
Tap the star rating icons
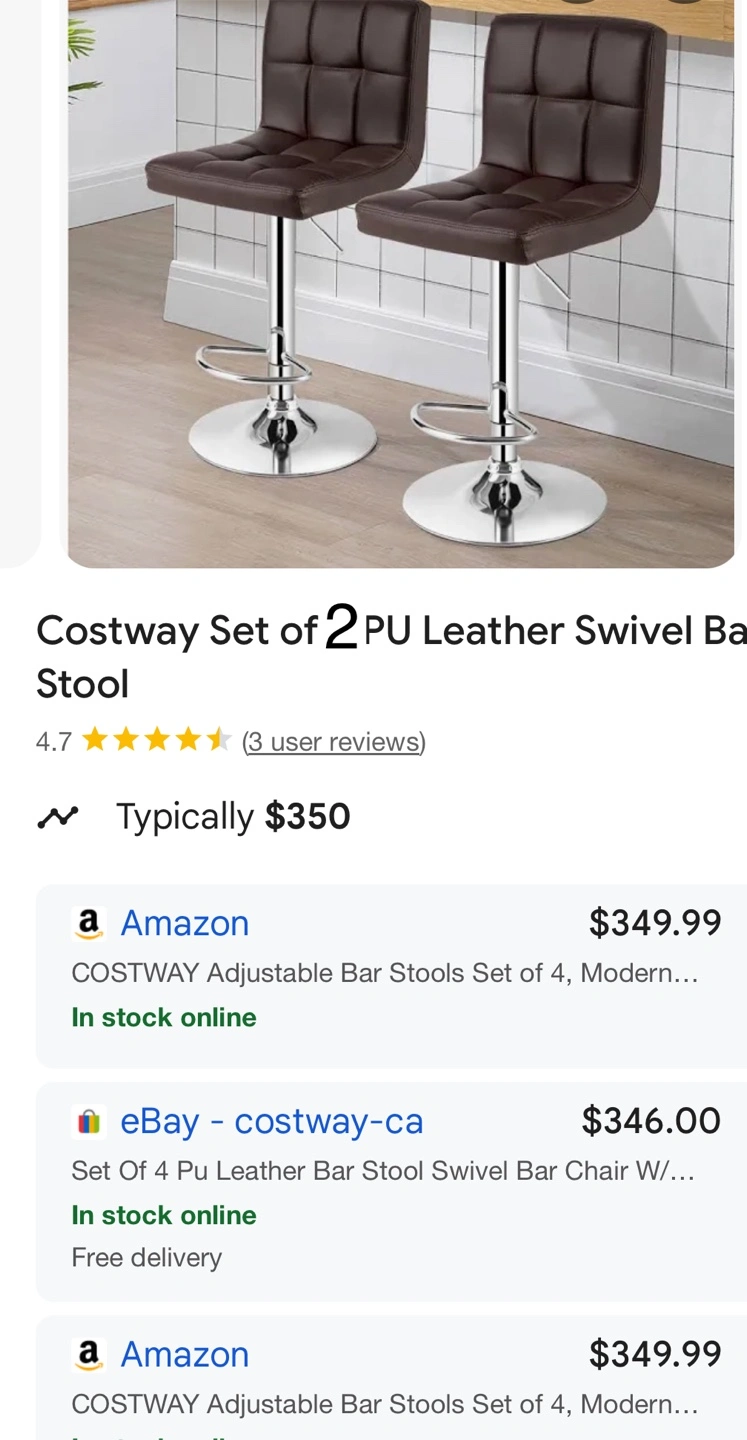point(157,741)
